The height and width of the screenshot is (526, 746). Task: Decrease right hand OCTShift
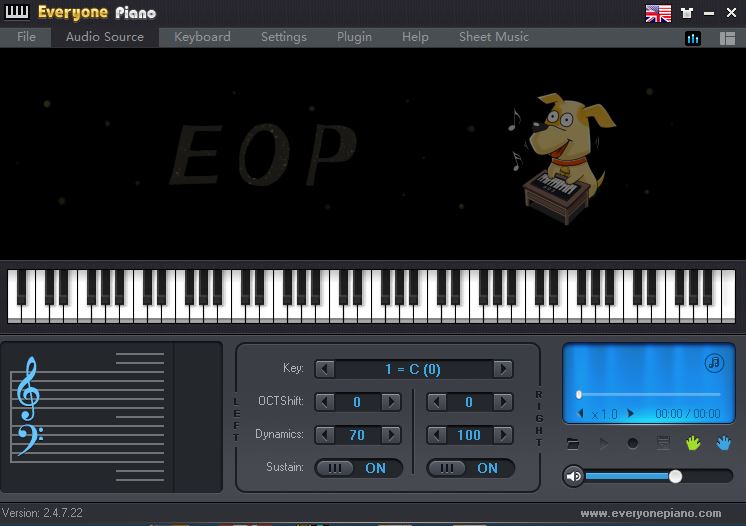(x=437, y=402)
